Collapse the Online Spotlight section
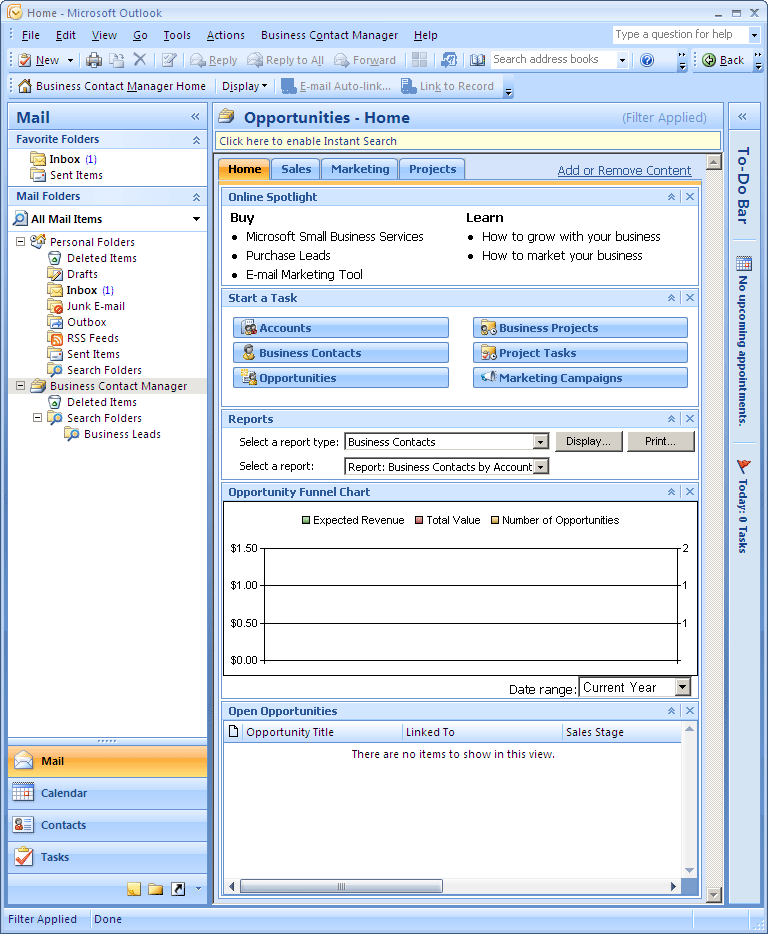 [671, 197]
